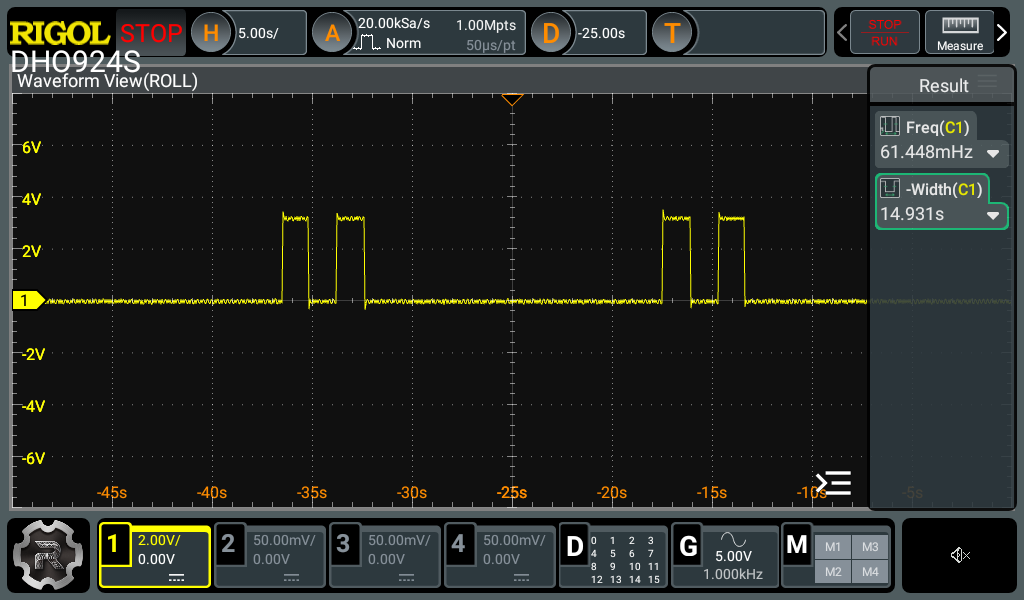Click the channel 1 coupling indicator

point(176,578)
